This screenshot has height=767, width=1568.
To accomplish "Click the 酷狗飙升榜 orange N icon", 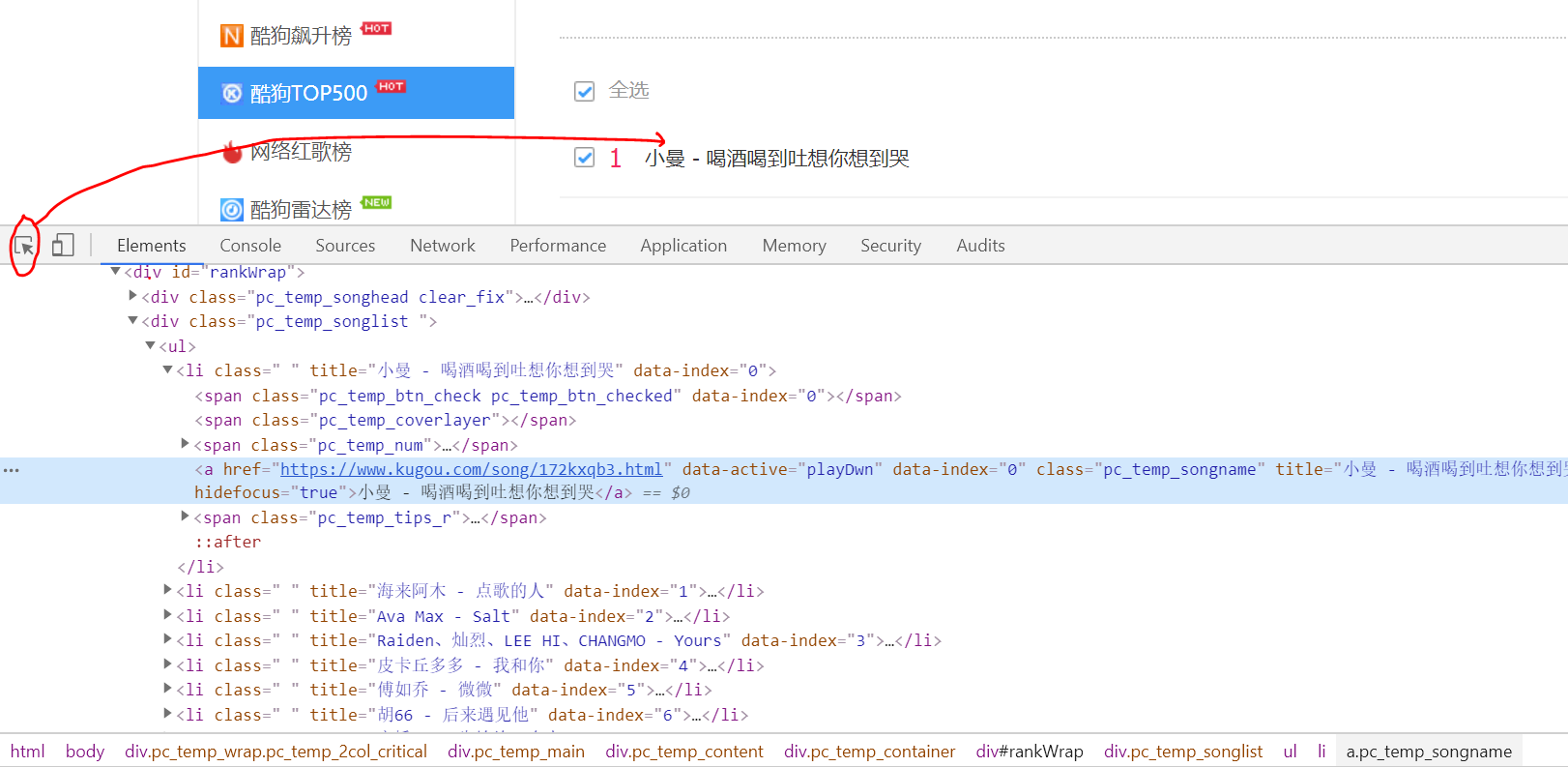I will click(232, 36).
